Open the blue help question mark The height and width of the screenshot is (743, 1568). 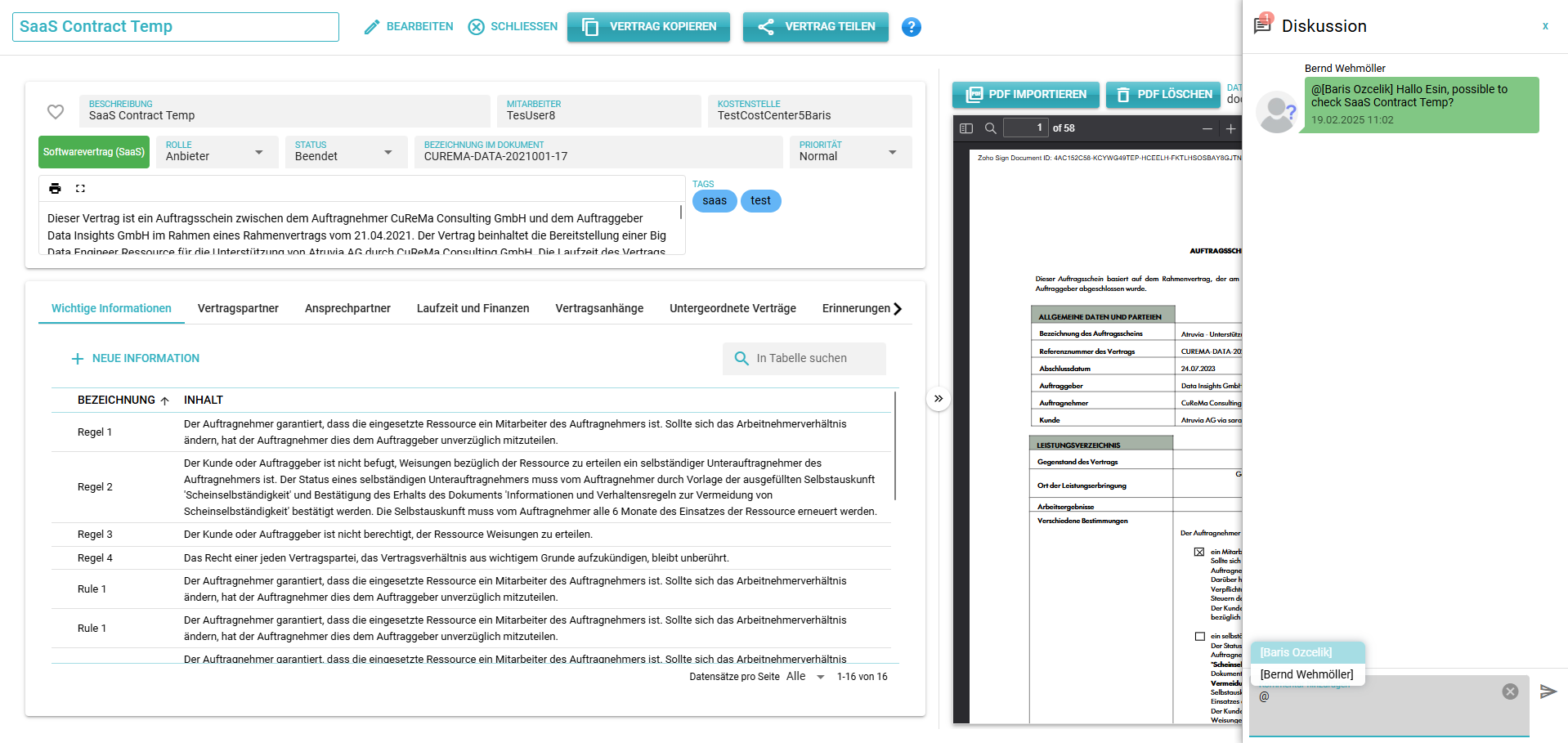click(911, 27)
